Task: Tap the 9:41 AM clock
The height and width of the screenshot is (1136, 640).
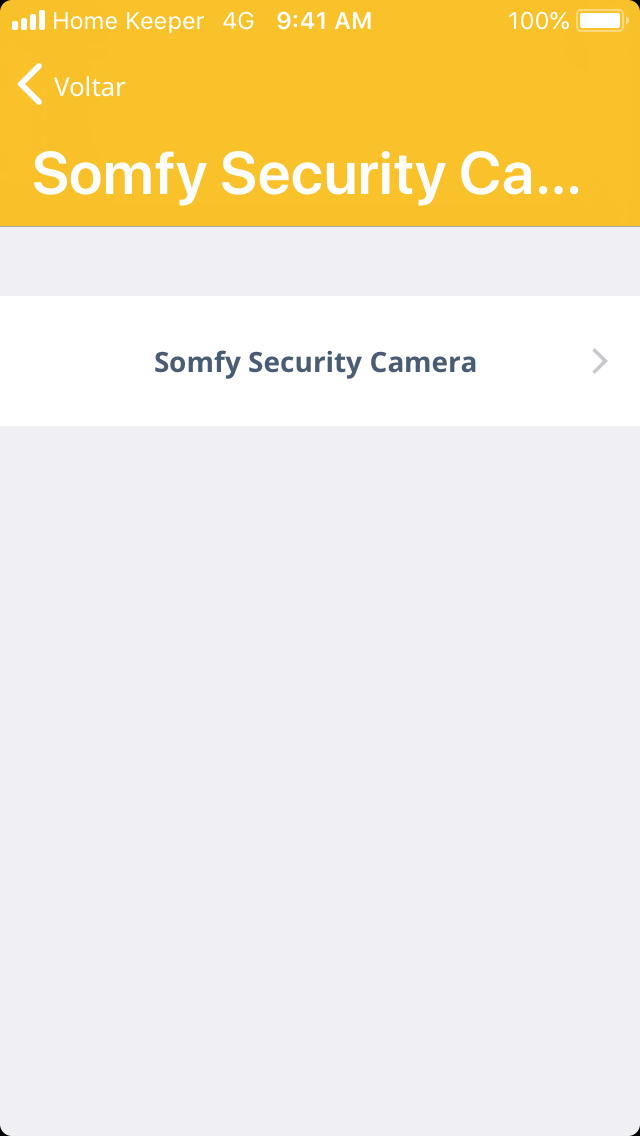Action: (324, 21)
